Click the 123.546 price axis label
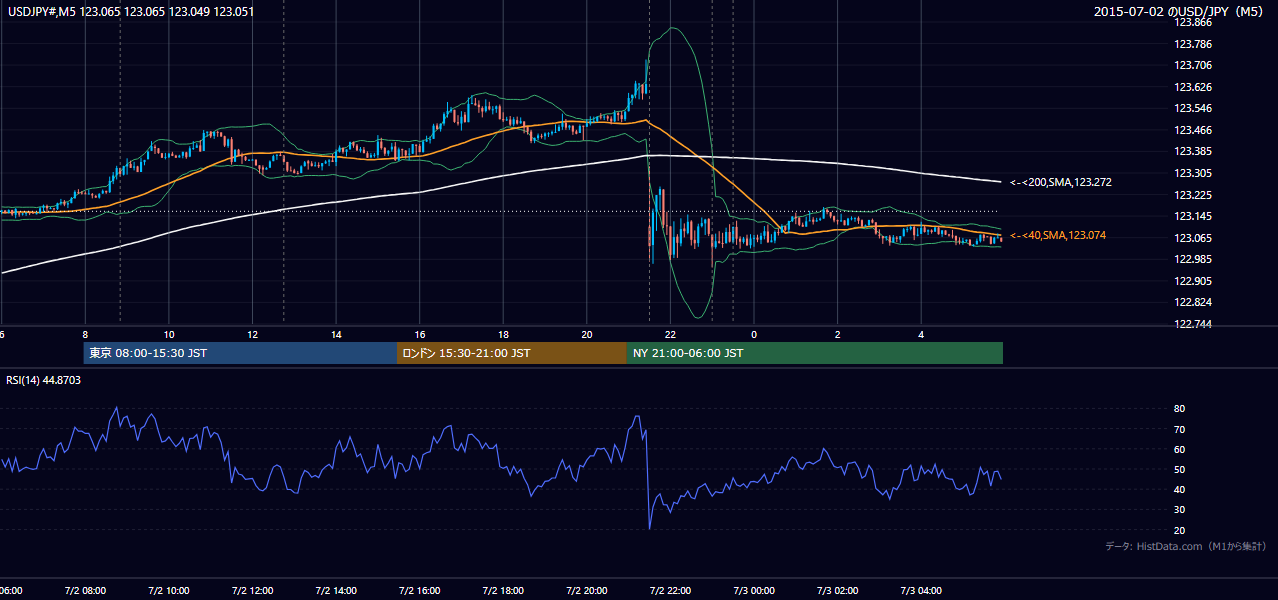 tap(1194, 108)
